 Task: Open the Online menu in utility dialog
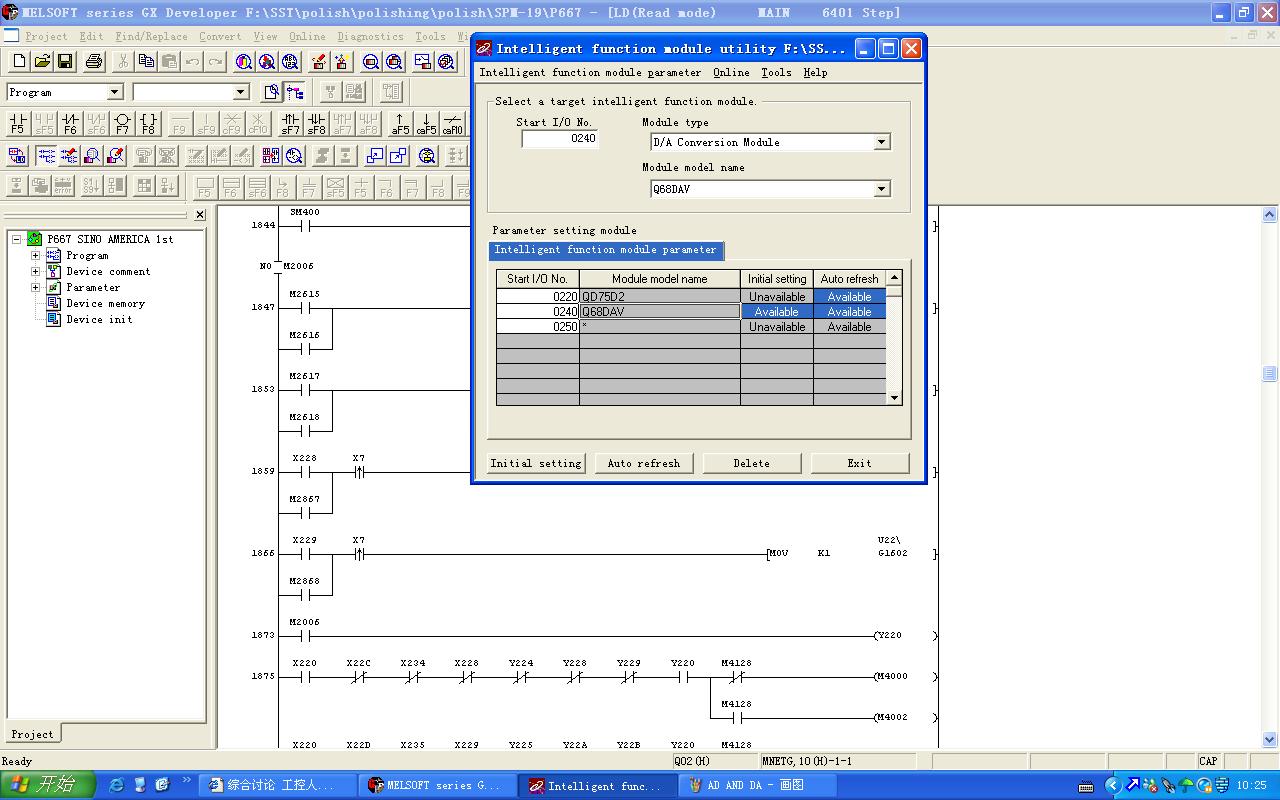(731, 73)
